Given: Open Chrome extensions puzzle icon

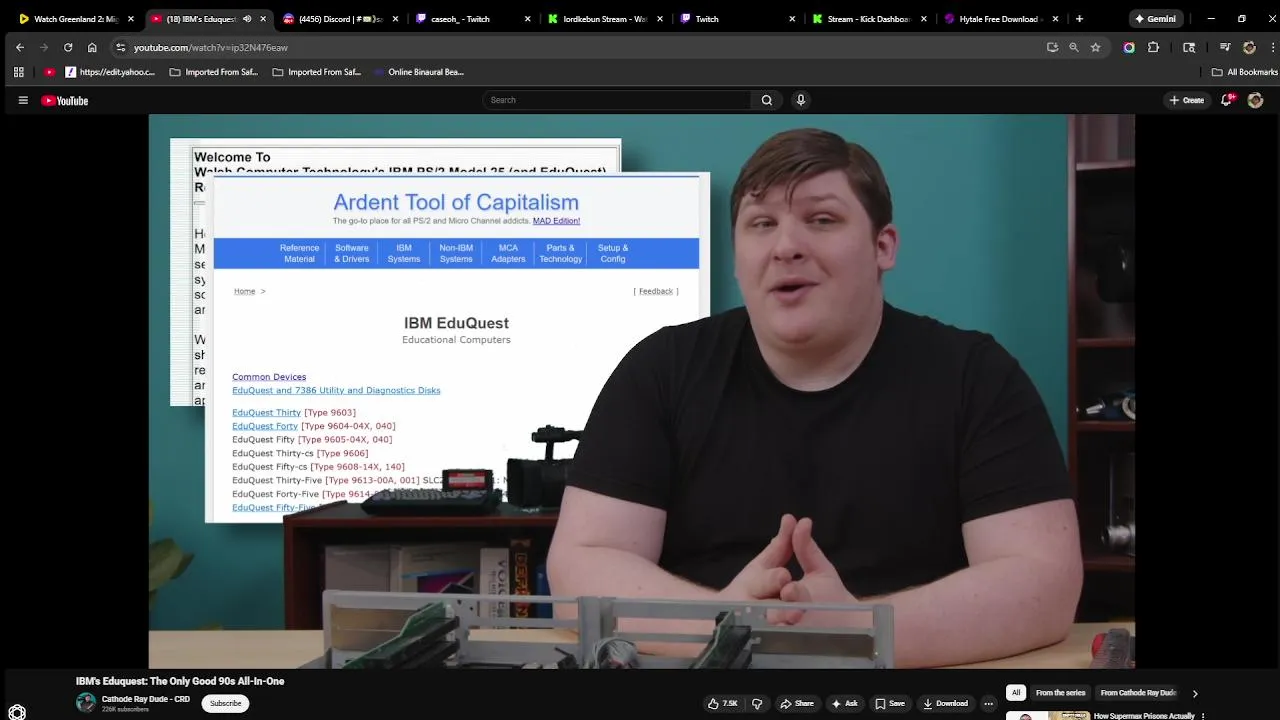Looking at the screenshot, I should (1153, 47).
